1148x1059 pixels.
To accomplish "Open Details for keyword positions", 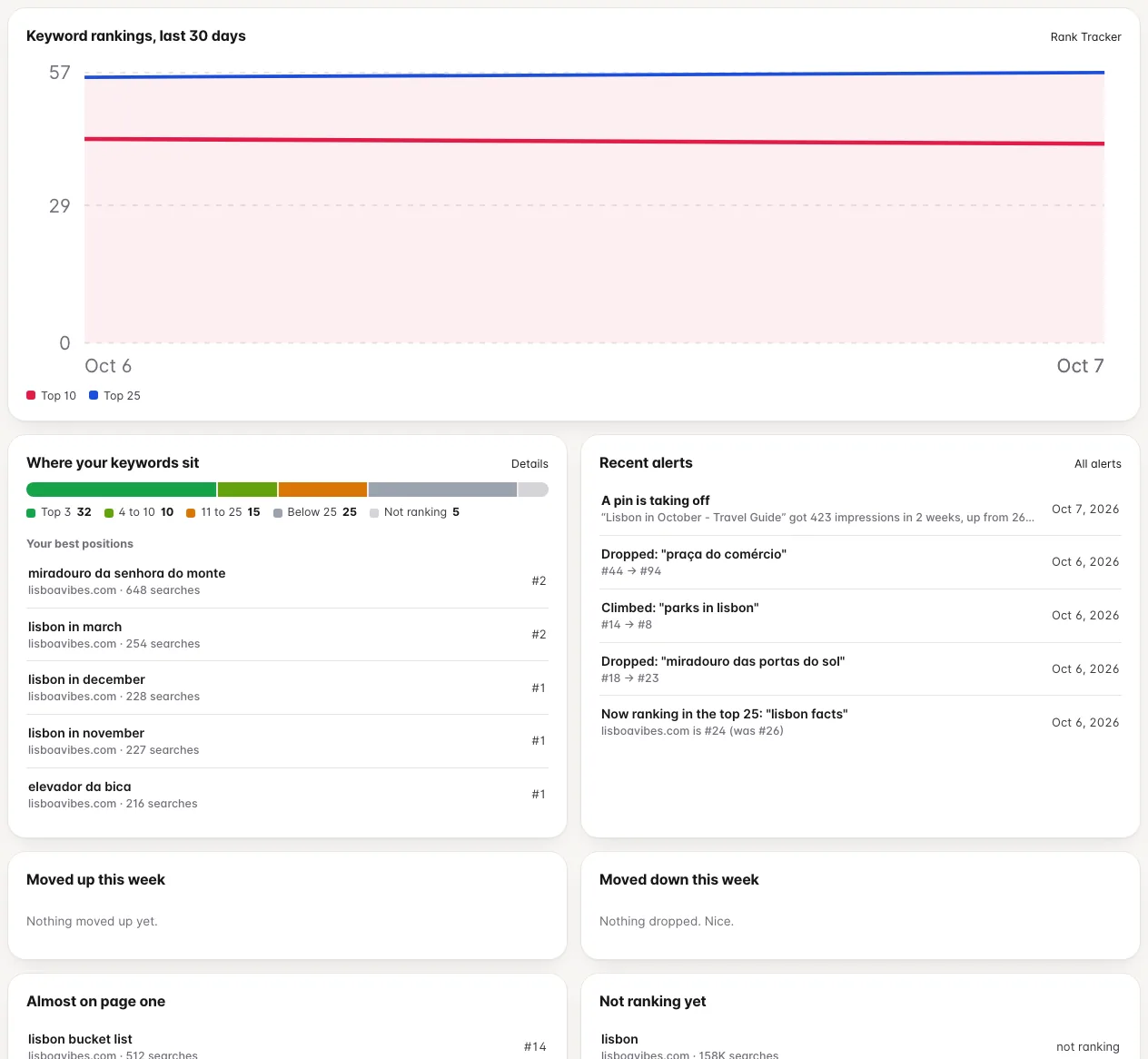I will (x=529, y=464).
